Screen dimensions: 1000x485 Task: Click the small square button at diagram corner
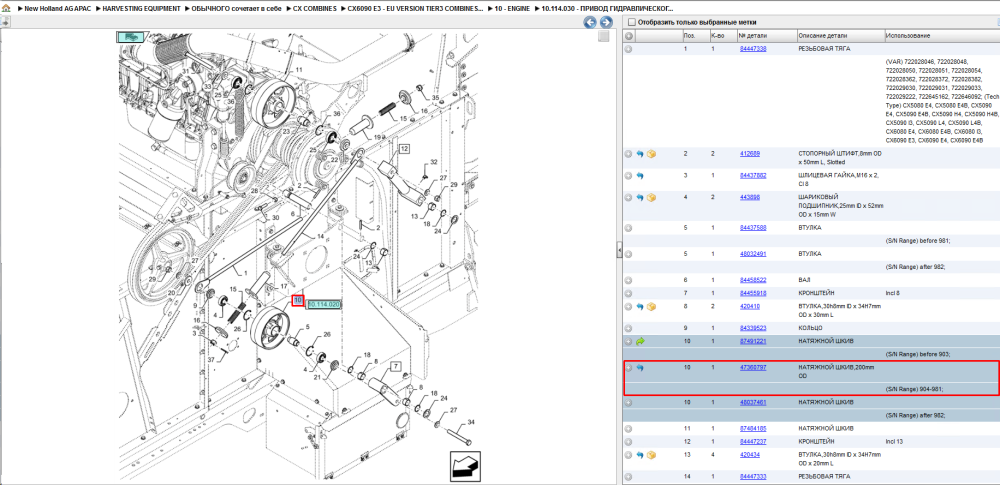(x=603, y=37)
